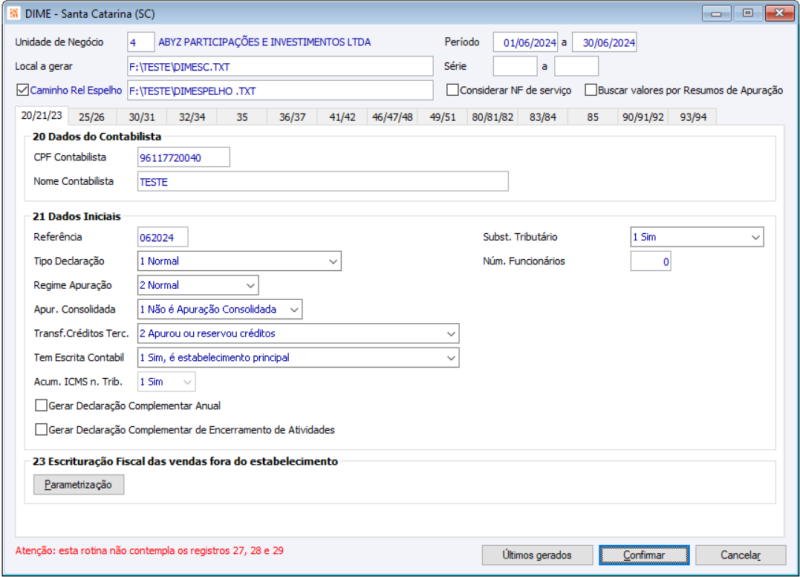The image size is (800, 577).
Task: Switch to the 80/81/82 tab
Action: point(492,117)
